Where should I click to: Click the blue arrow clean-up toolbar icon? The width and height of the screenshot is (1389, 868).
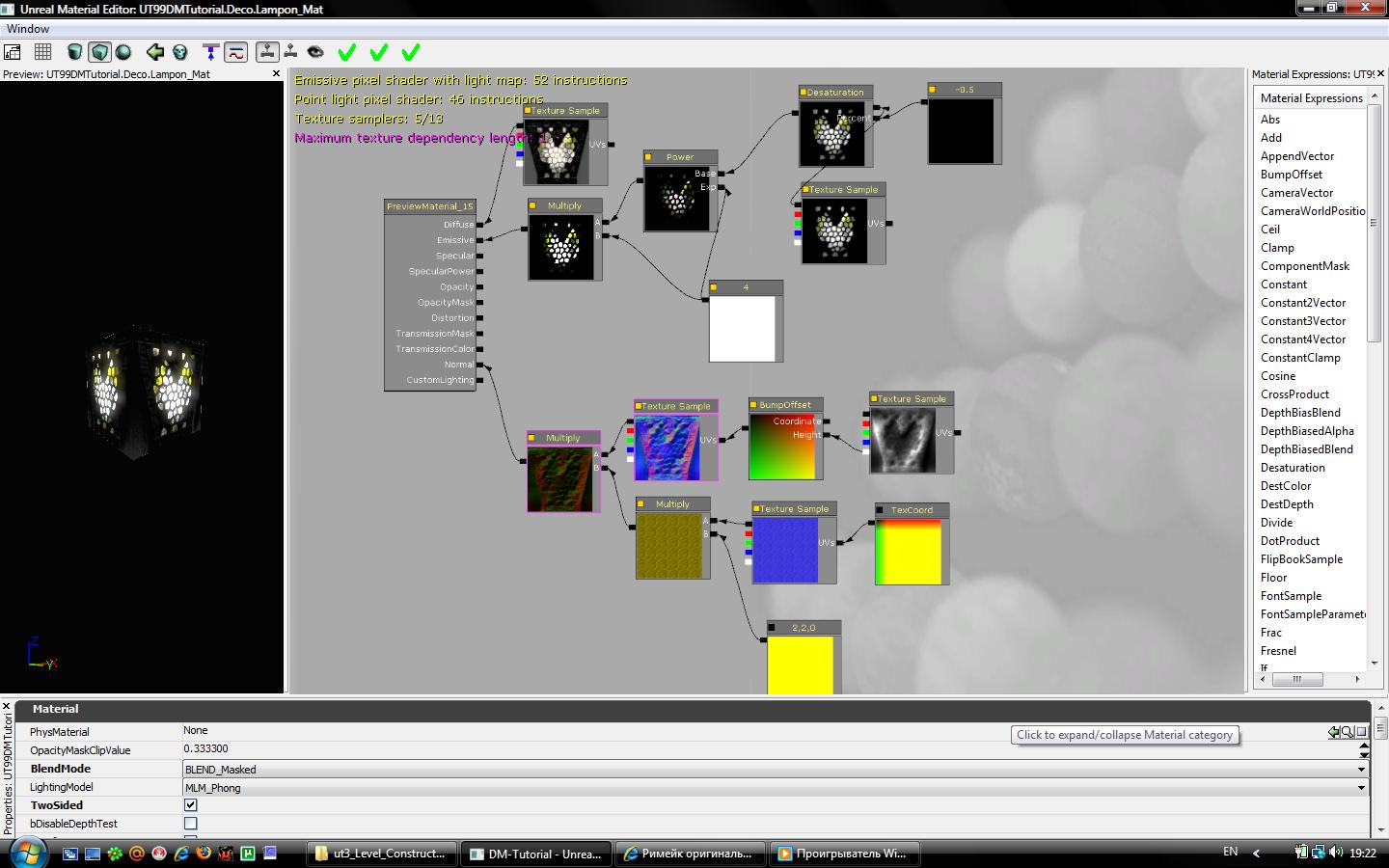click(x=210, y=52)
